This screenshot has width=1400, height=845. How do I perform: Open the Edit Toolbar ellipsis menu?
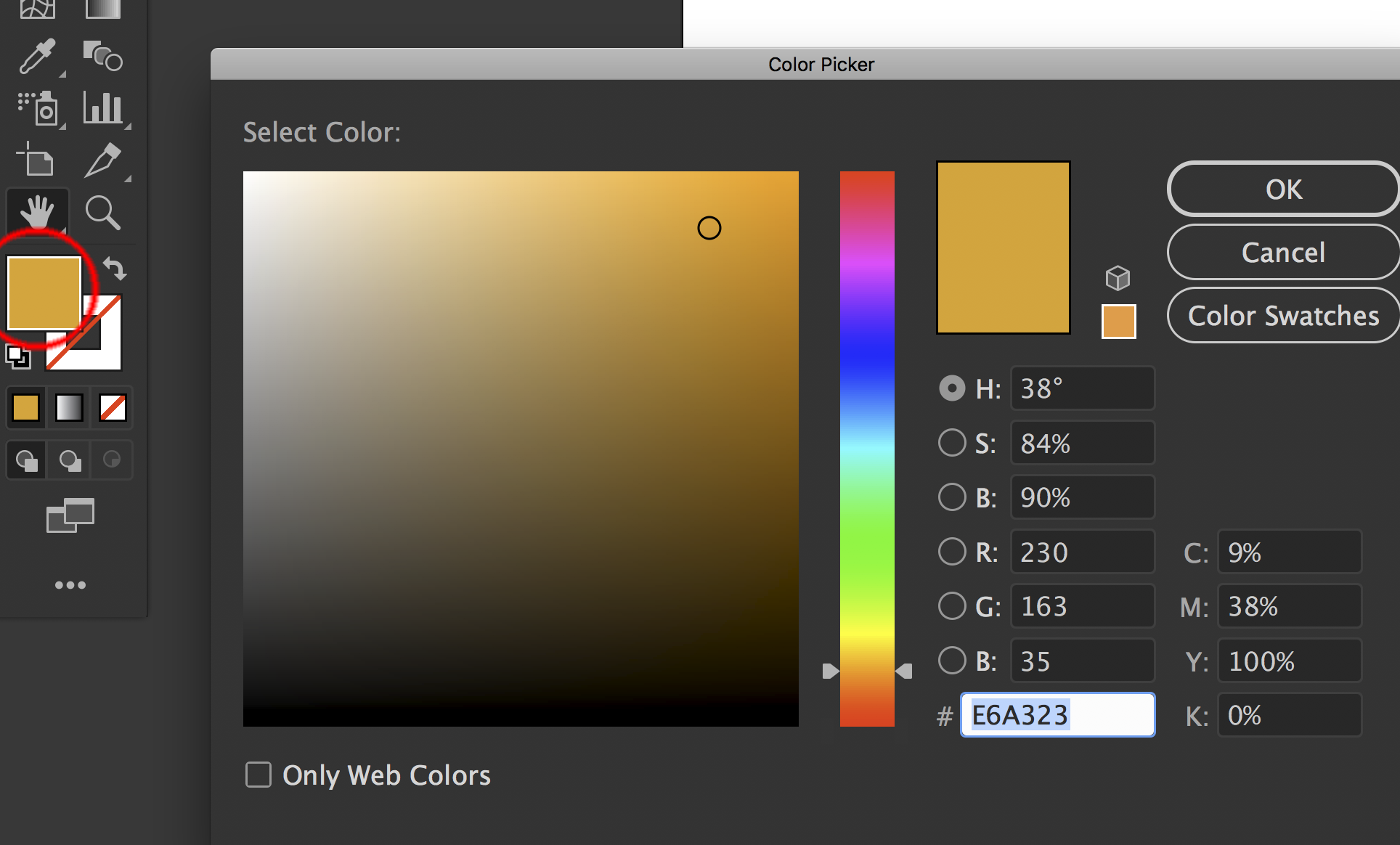pos(70,584)
